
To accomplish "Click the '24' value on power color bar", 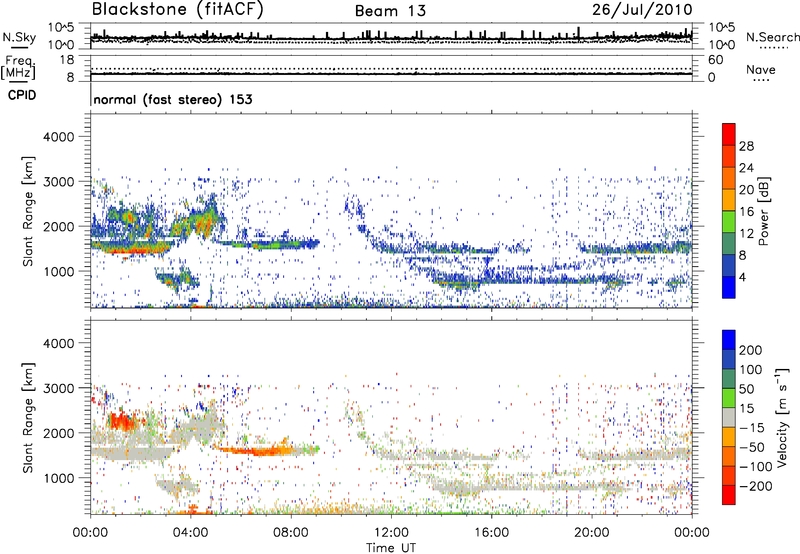I will (746, 168).
